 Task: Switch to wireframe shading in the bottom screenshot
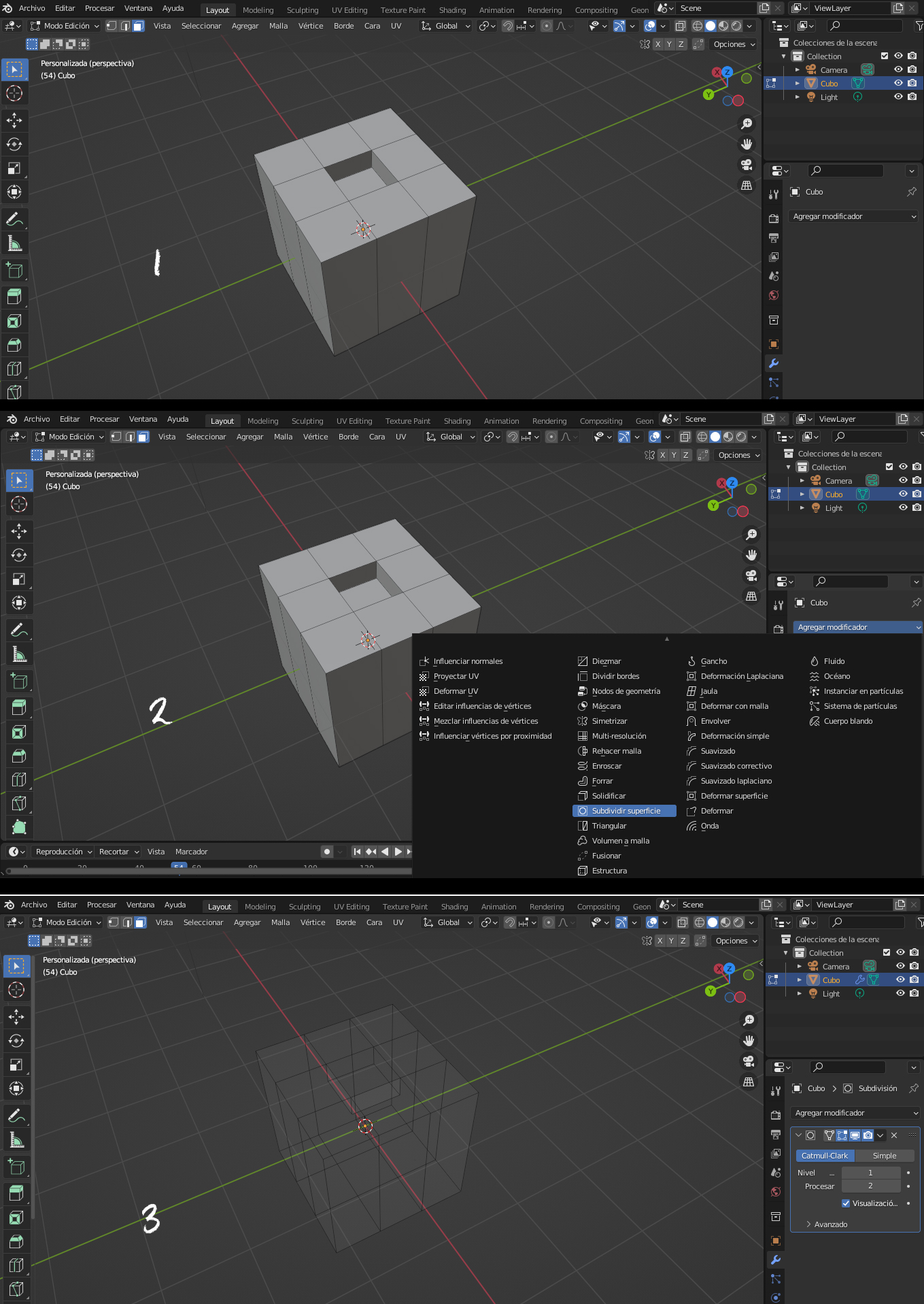[700, 922]
